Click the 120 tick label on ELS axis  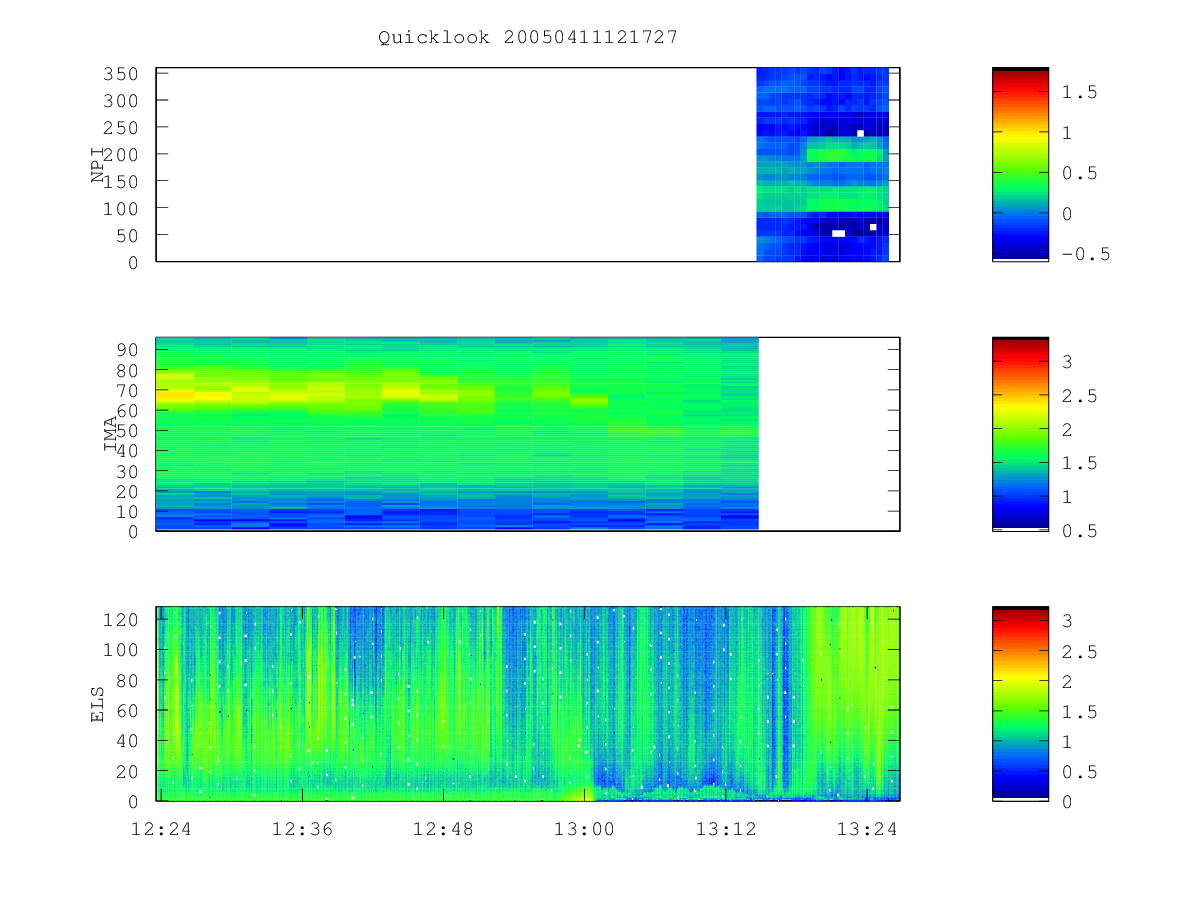[x=121, y=619]
